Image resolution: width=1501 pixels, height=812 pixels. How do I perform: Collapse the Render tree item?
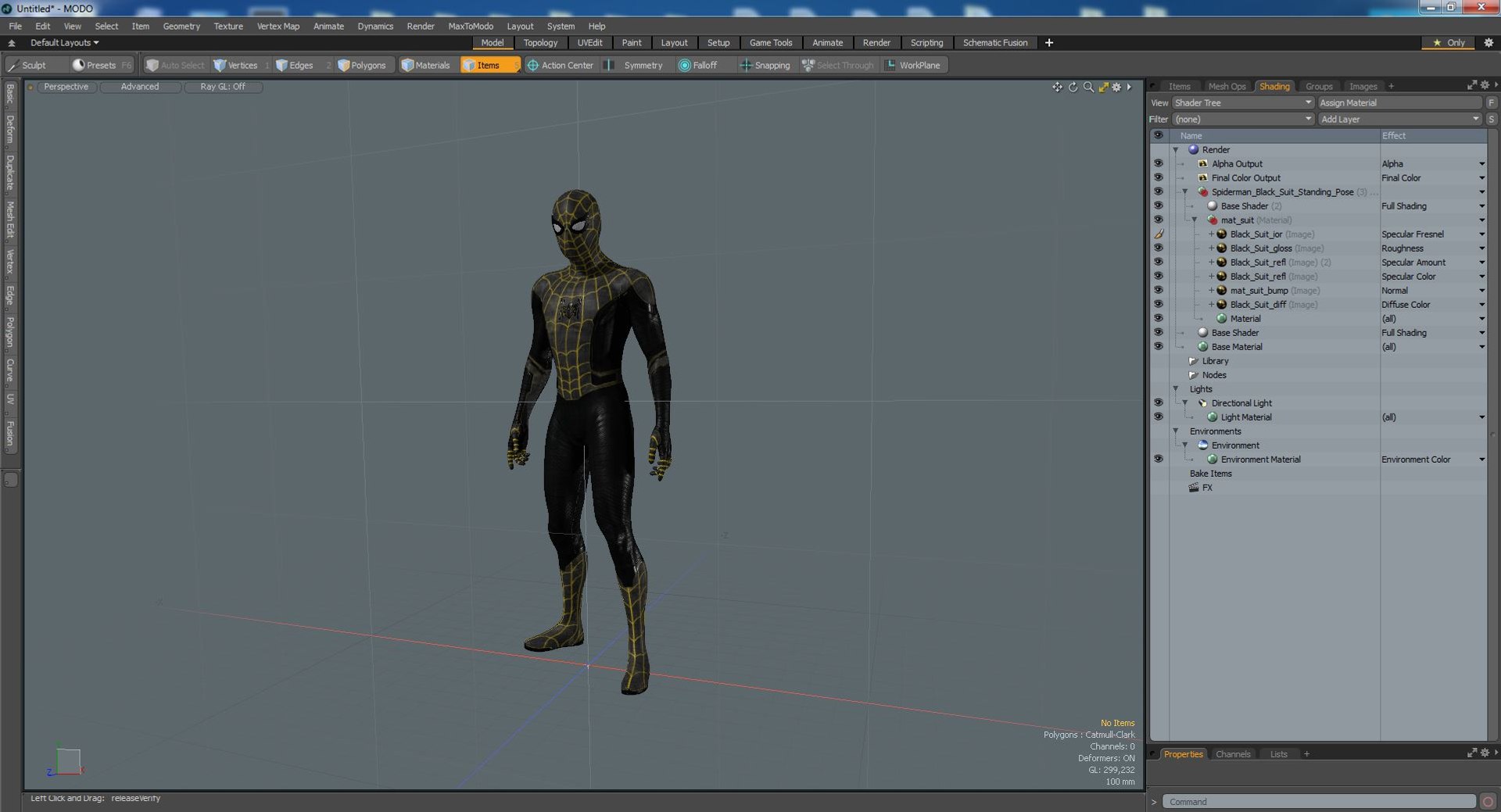click(x=1175, y=150)
